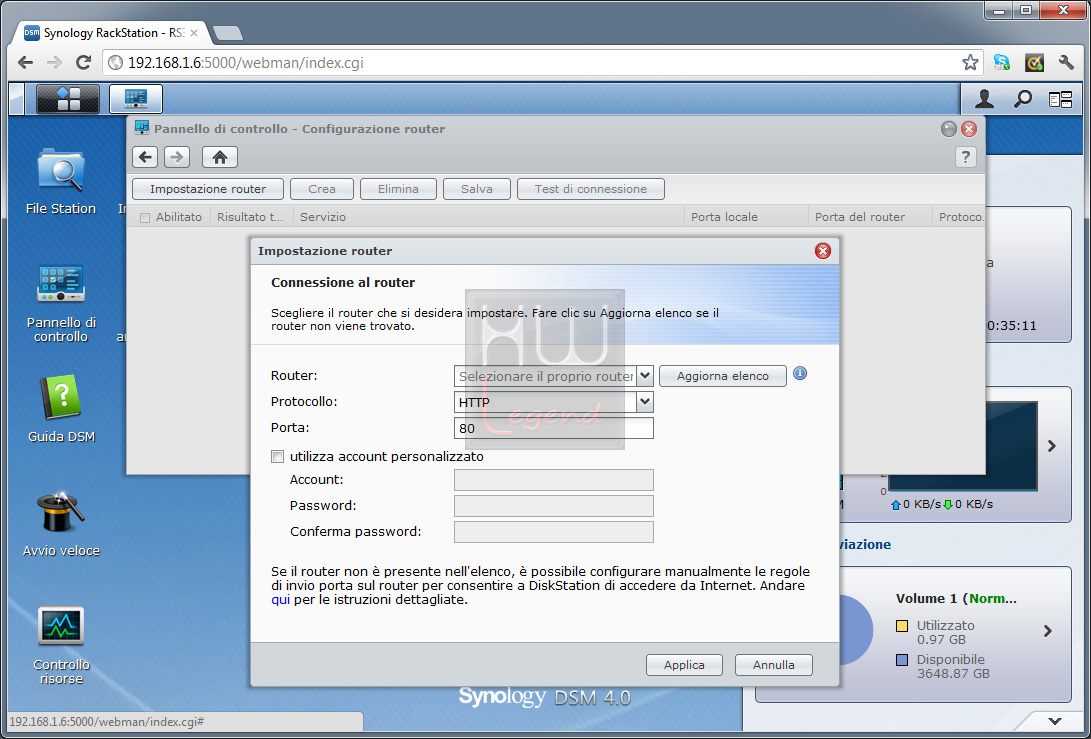This screenshot has width=1091, height=739.
Task: Sort by the Protoco... column header
Action: (960, 217)
